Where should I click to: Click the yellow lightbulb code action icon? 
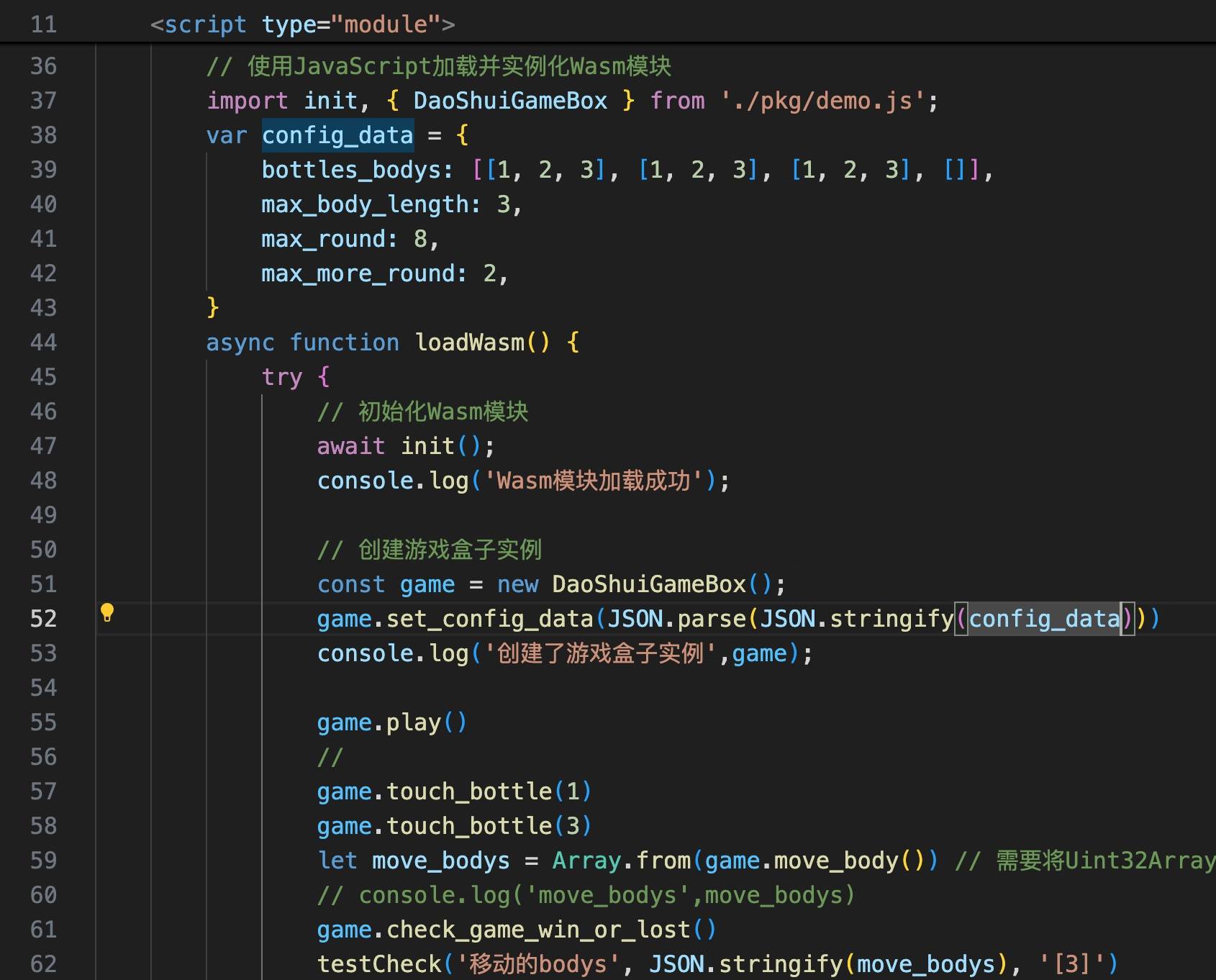point(107,612)
